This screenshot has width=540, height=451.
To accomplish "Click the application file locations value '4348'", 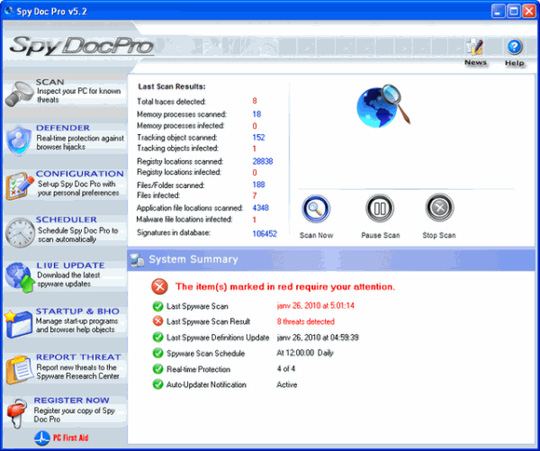I will click(260, 208).
